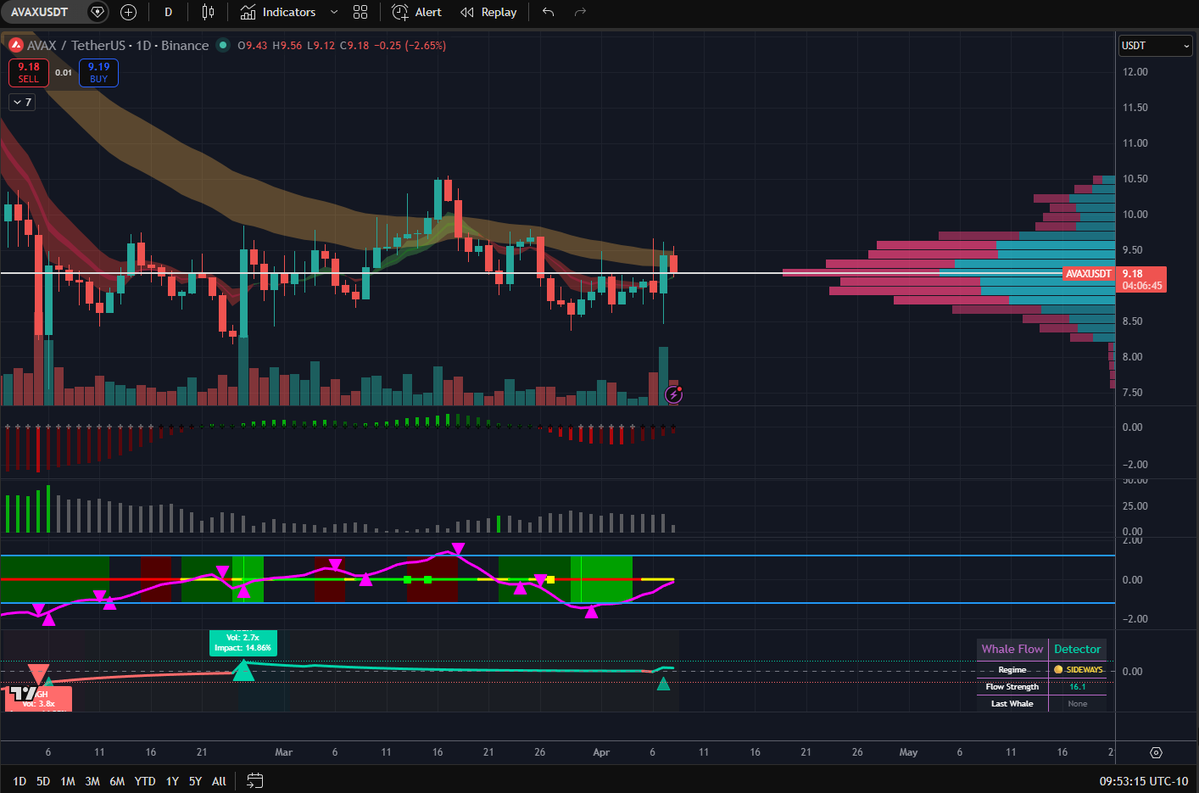Click the May label on time axis
The width and height of the screenshot is (1199, 793).
point(908,752)
